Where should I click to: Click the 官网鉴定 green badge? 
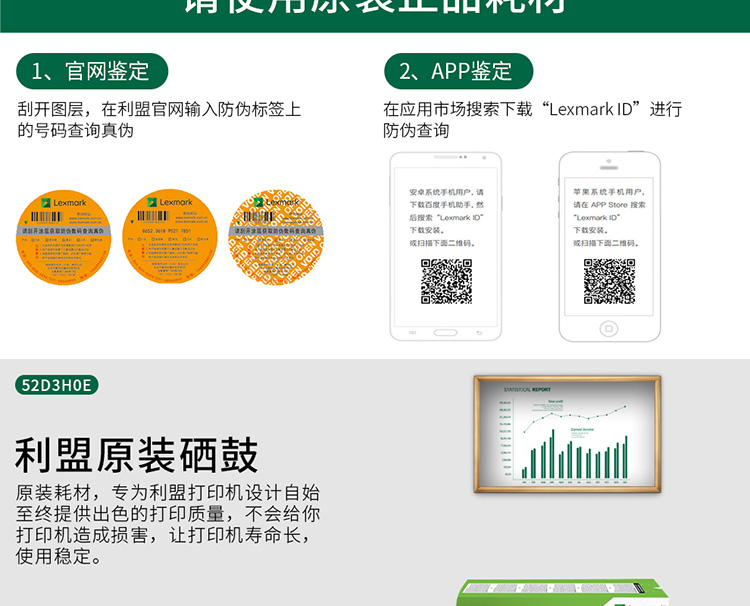[x=92, y=72]
